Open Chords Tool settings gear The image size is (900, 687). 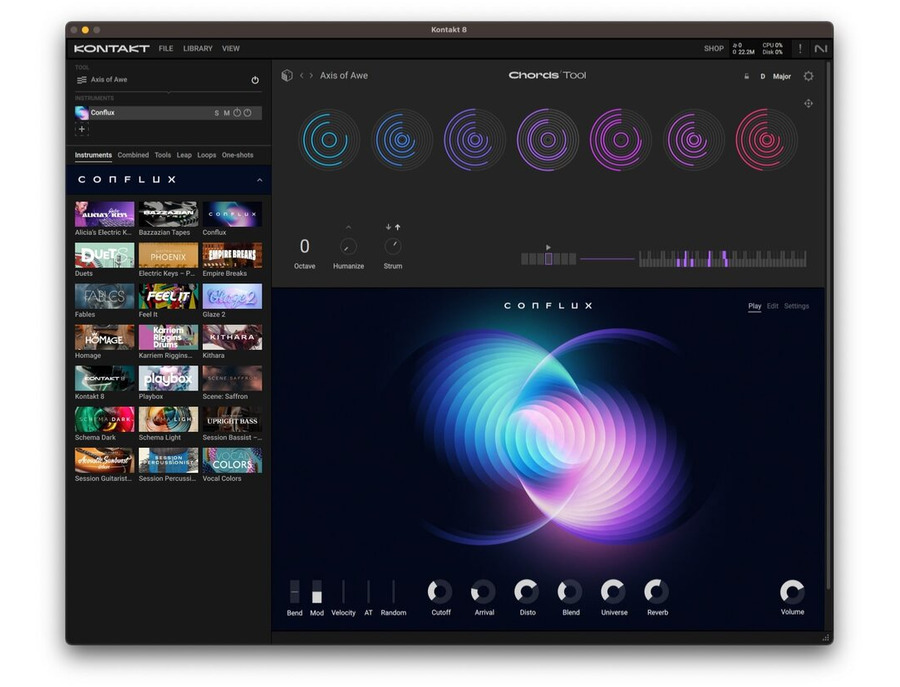(x=808, y=76)
